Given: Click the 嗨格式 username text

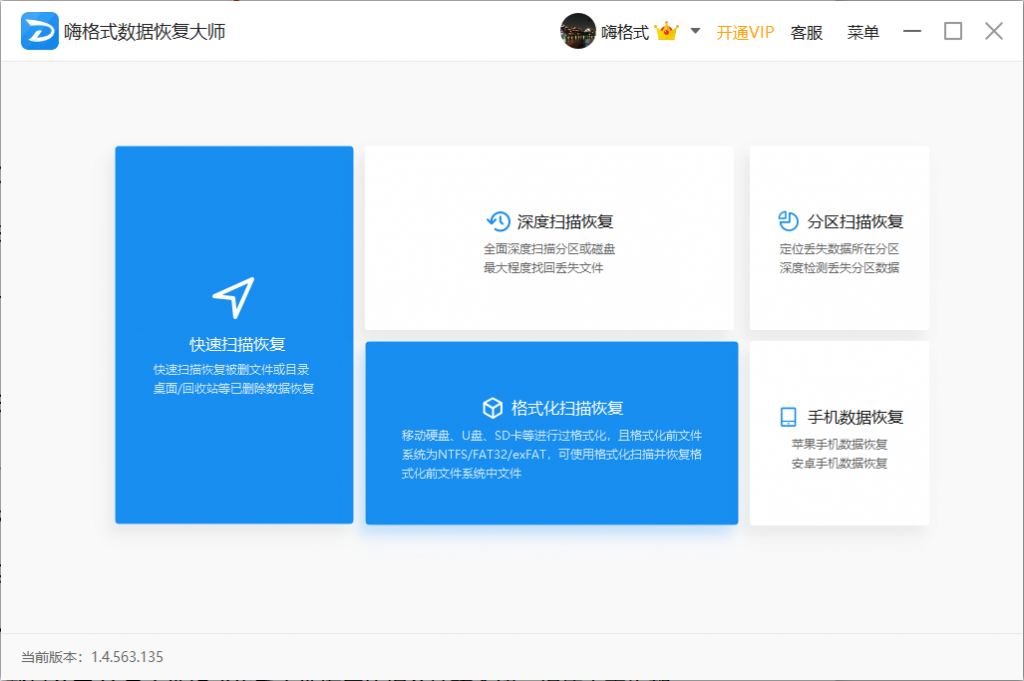Looking at the screenshot, I should coord(625,32).
